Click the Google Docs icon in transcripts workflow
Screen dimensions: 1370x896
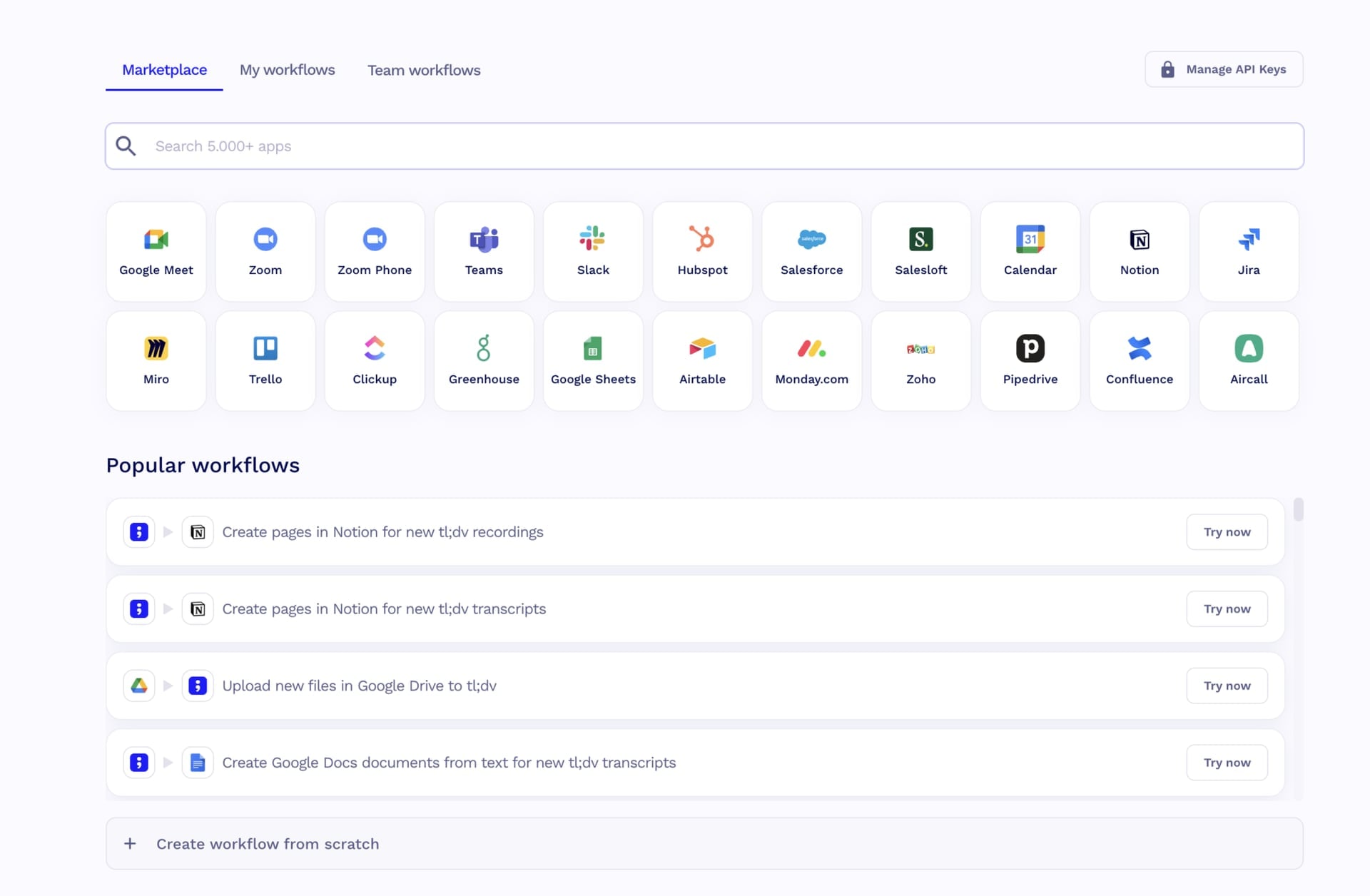(x=198, y=763)
